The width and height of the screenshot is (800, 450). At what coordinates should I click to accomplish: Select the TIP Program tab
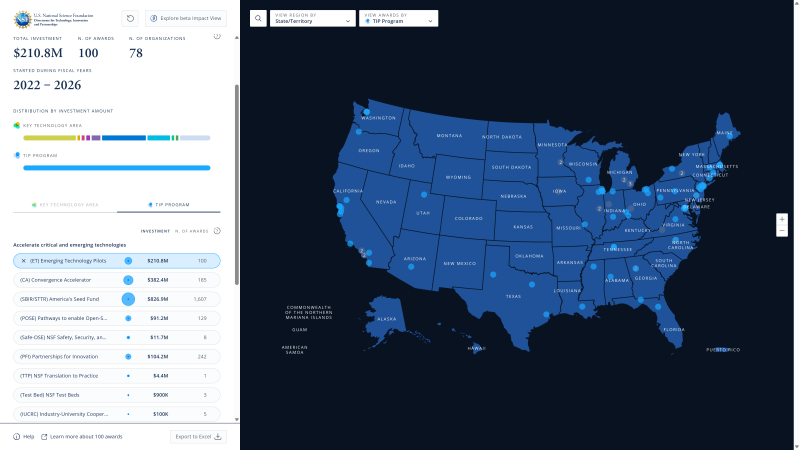tap(168, 204)
